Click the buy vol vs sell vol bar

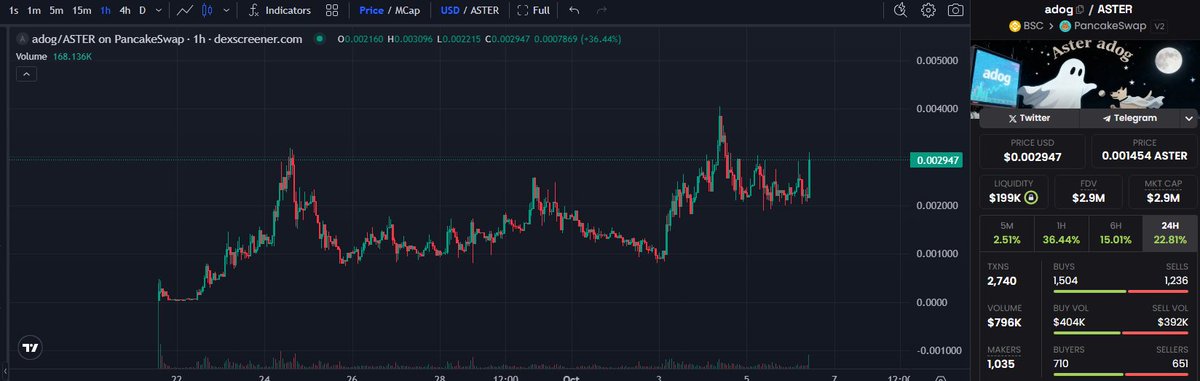pos(1121,333)
